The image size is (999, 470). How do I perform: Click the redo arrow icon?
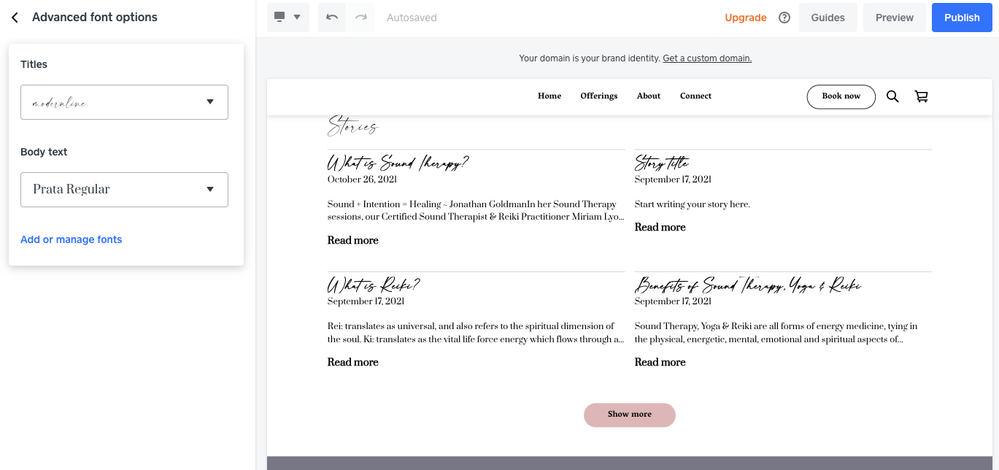361,17
